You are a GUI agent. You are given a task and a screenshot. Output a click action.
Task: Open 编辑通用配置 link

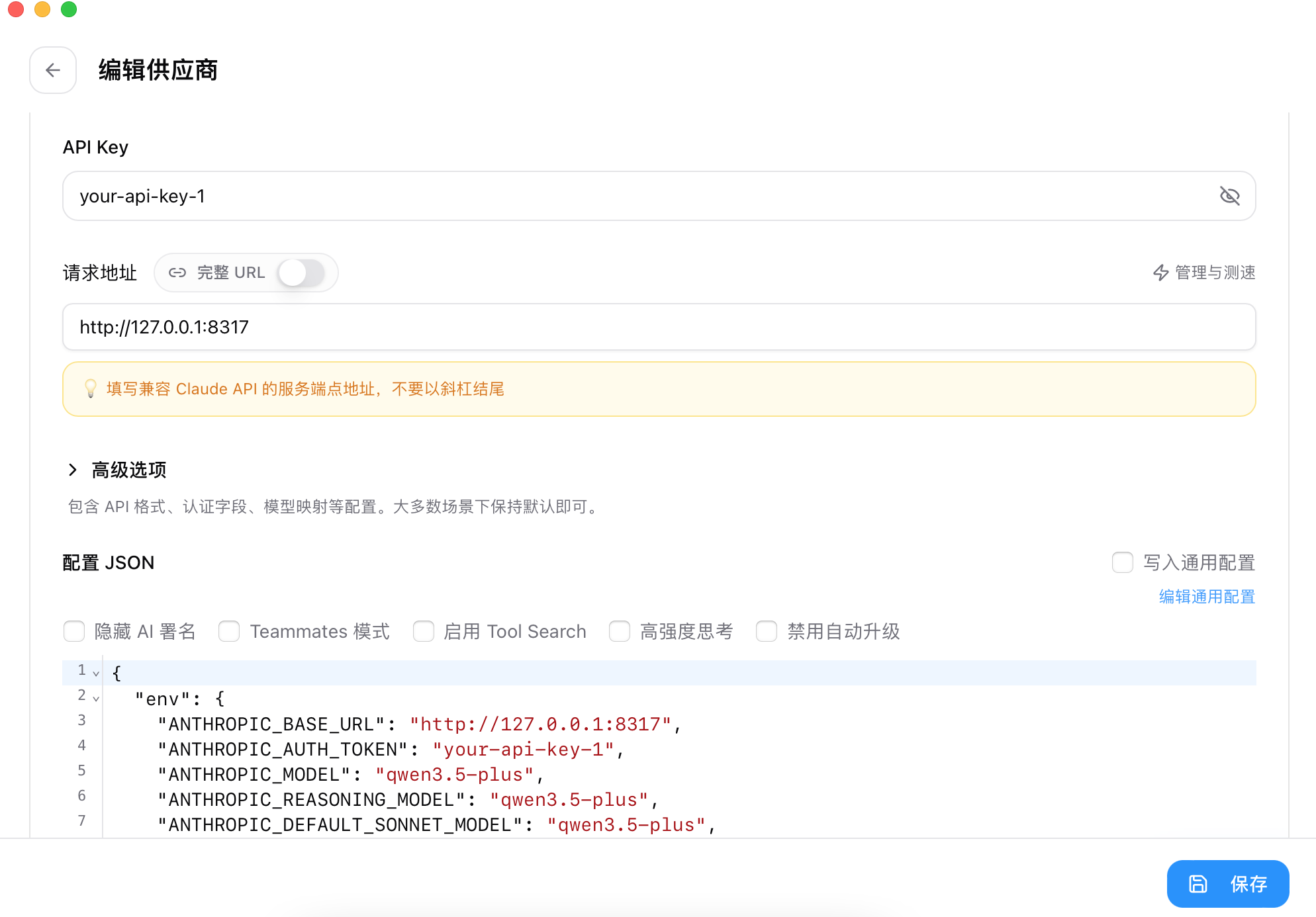click(x=1206, y=597)
